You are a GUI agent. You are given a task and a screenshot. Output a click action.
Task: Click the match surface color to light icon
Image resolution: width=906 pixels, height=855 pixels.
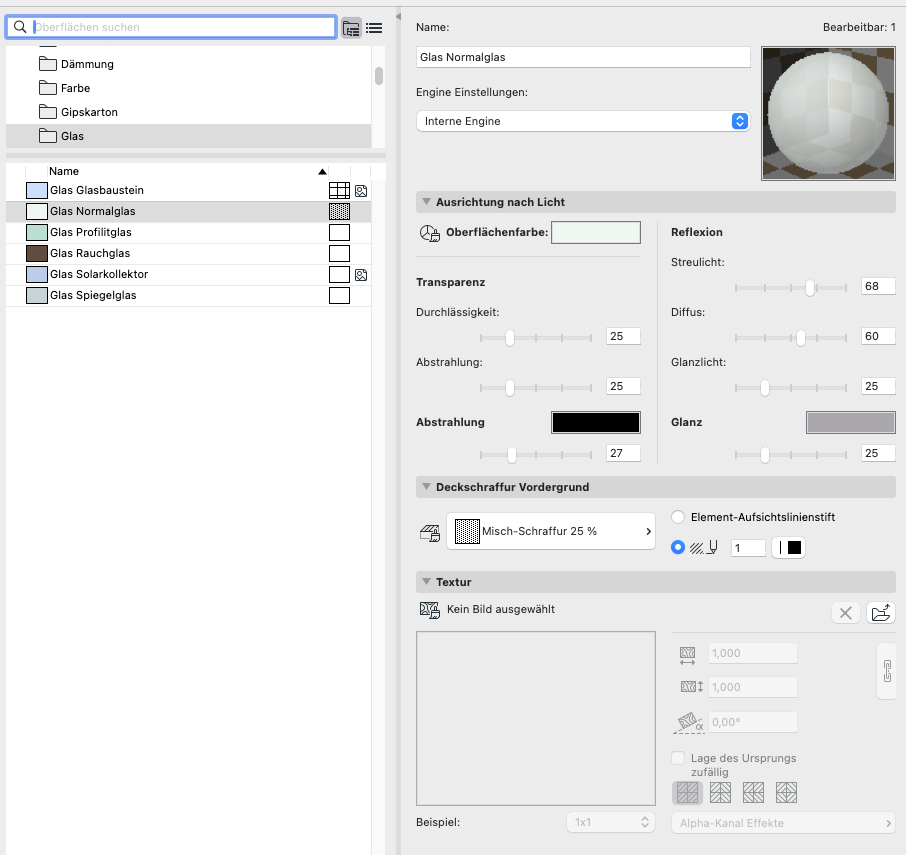point(430,233)
